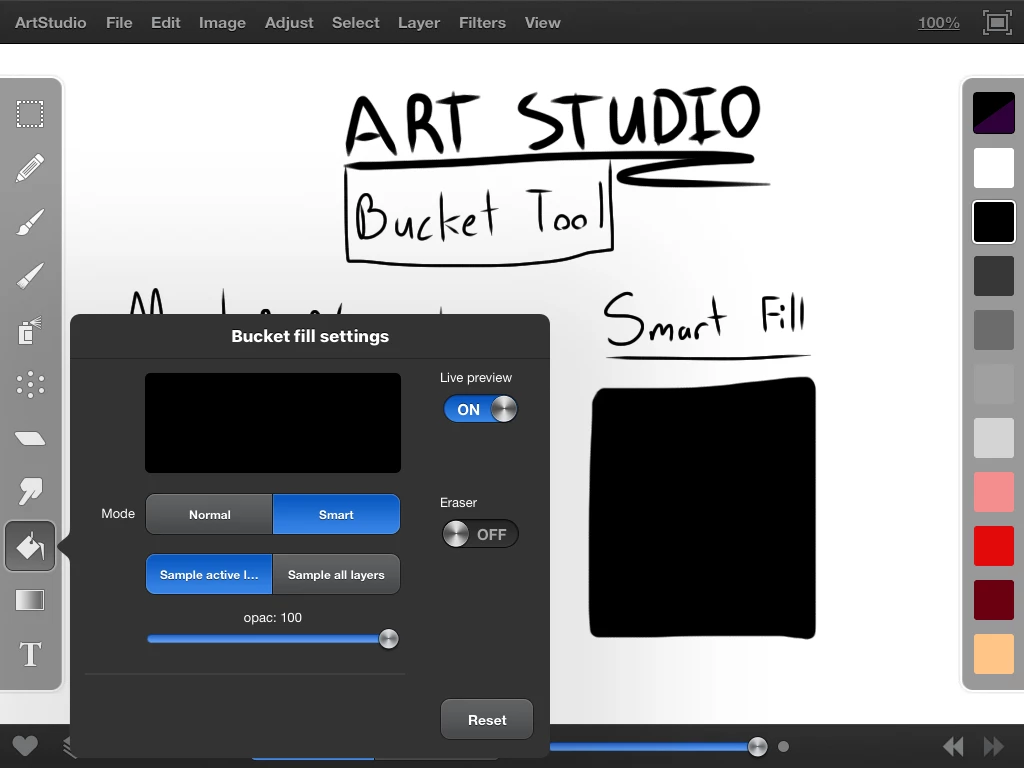Tap the black Smart Fill square on canvas
This screenshot has height=768, width=1024.
click(703, 508)
